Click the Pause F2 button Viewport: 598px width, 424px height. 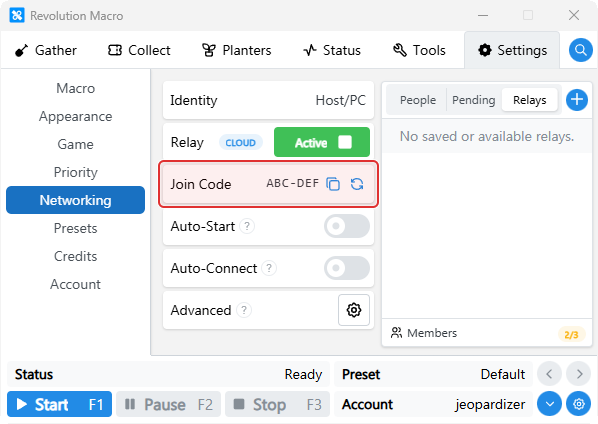(169, 404)
